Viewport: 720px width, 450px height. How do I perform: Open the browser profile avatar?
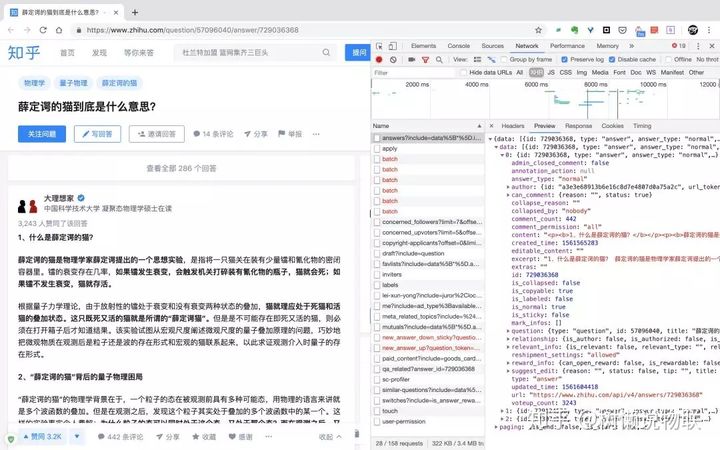click(x=693, y=30)
